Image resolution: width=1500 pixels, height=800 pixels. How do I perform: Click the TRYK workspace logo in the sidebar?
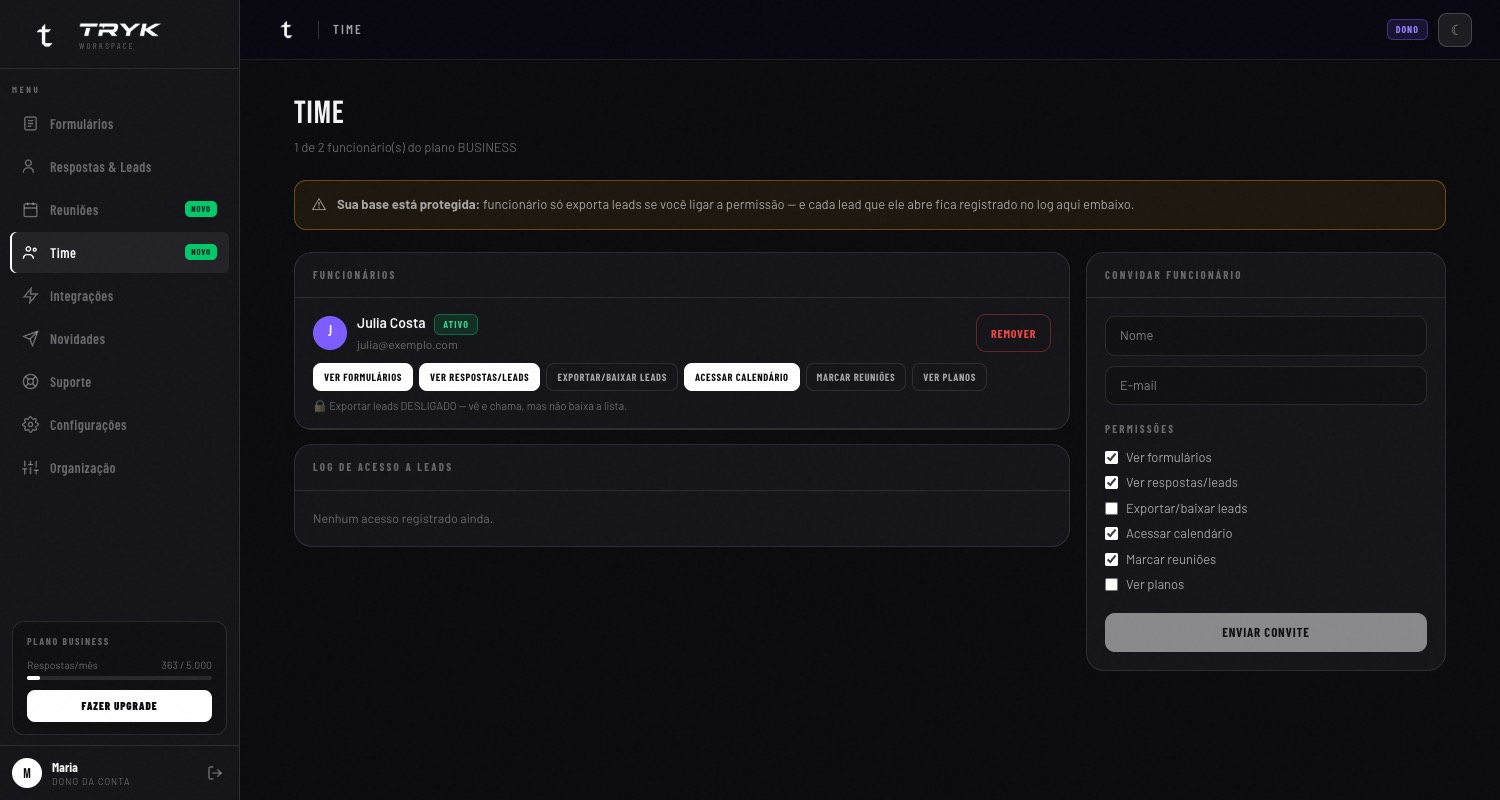coord(98,35)
